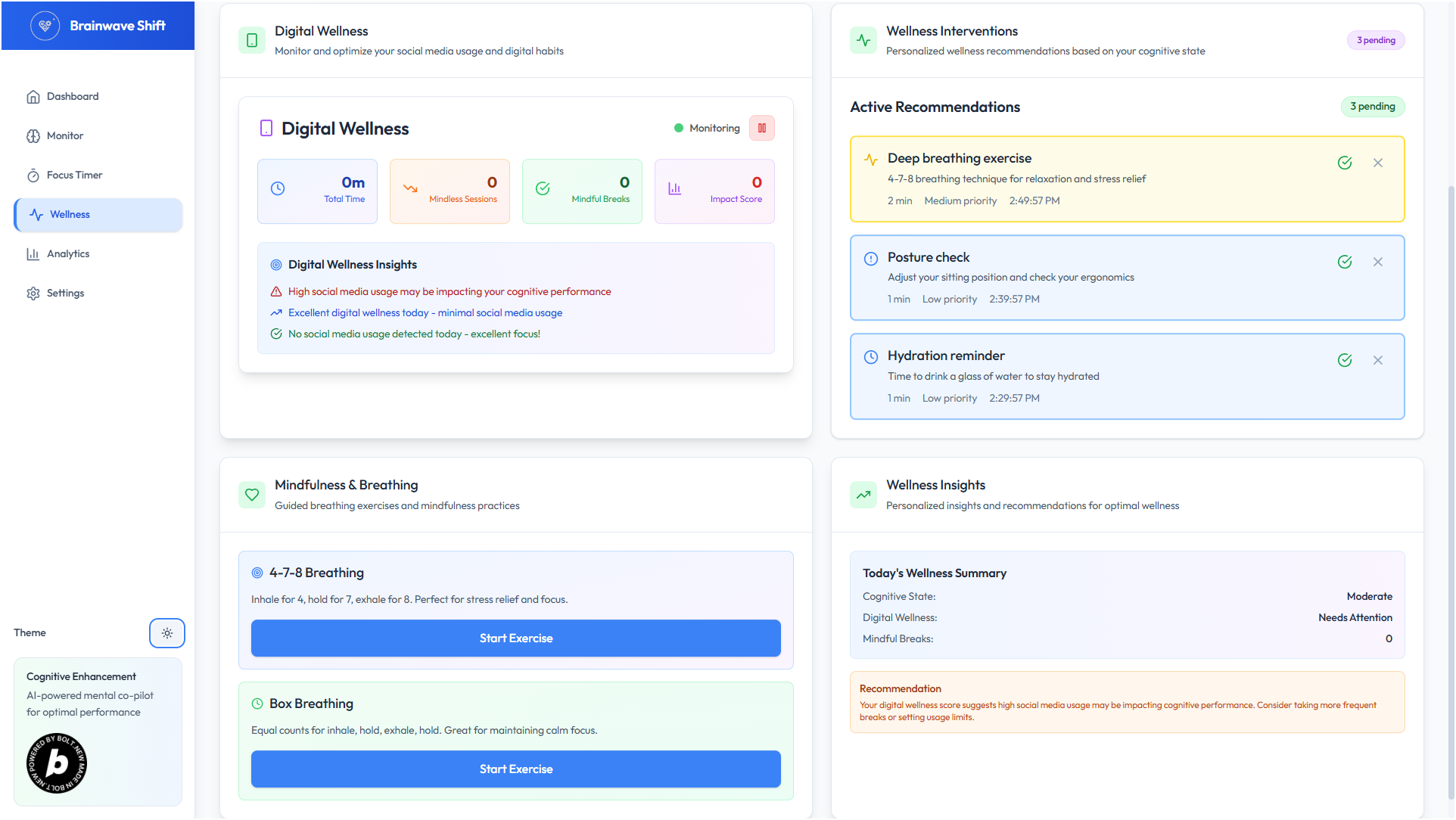Screen dimensions: 1456x820
Task: Click the Powered by Bolt badge
Action: coord(57,763)
